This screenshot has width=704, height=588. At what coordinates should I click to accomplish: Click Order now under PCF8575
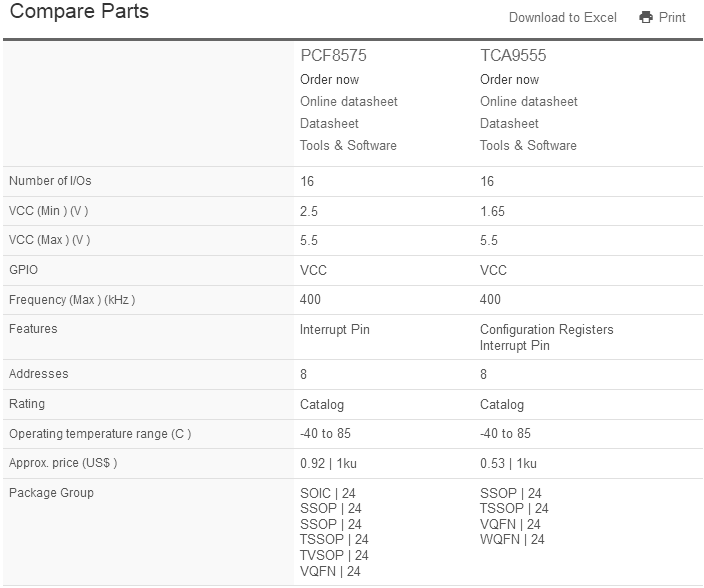pos(329,79)
